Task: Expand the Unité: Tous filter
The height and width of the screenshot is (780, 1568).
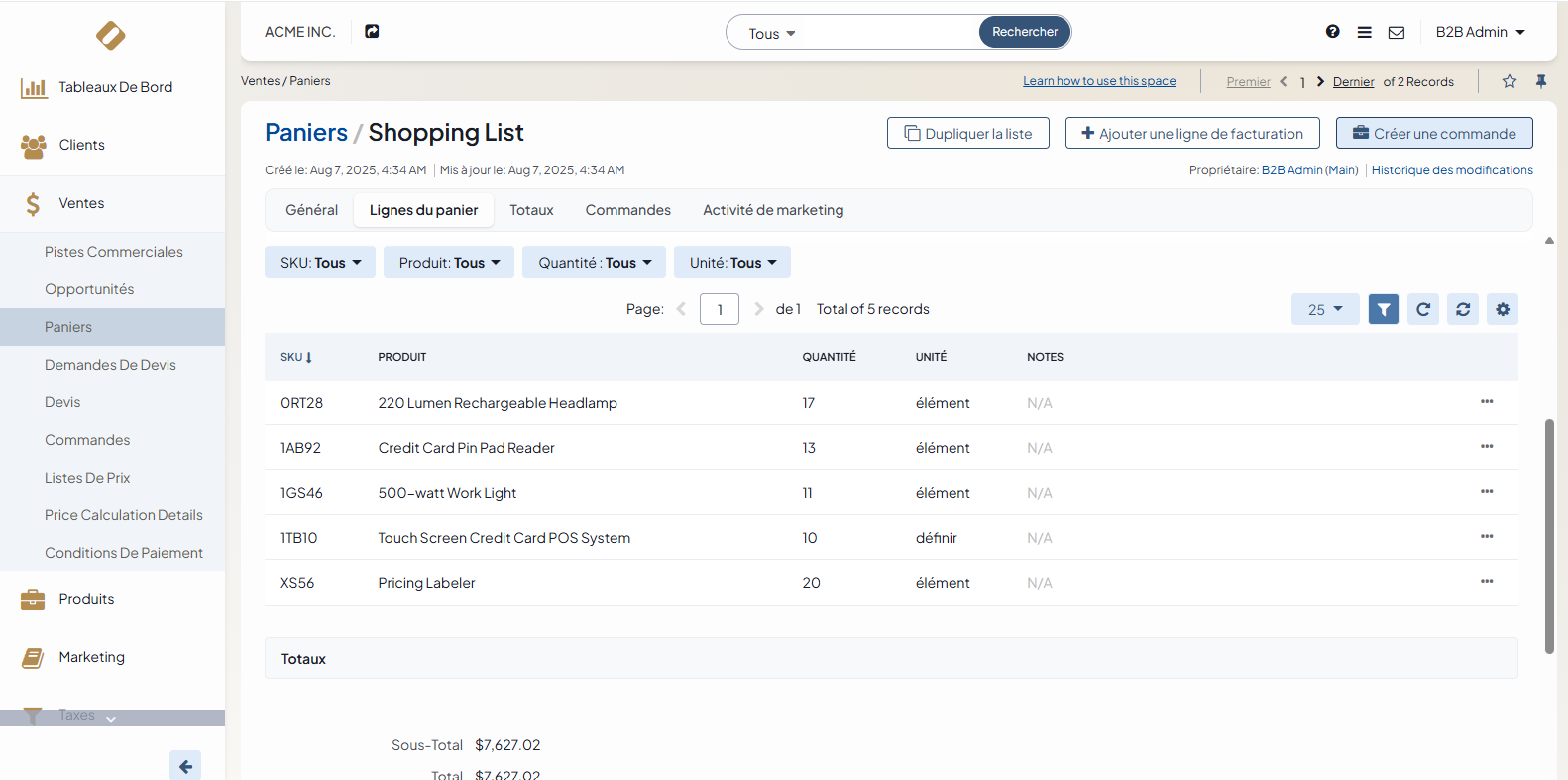Action: point(732,262)
